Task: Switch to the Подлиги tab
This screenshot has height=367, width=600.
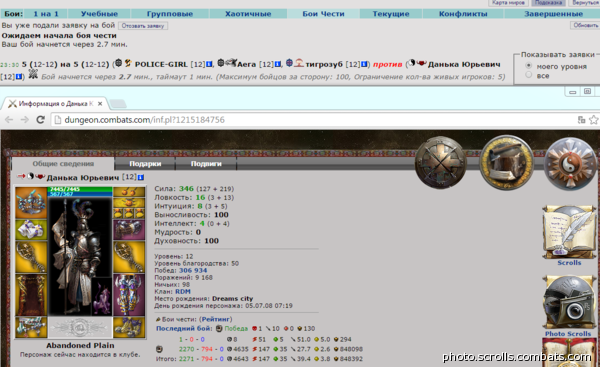Action: pyautogui.click(x=206, y=164)
